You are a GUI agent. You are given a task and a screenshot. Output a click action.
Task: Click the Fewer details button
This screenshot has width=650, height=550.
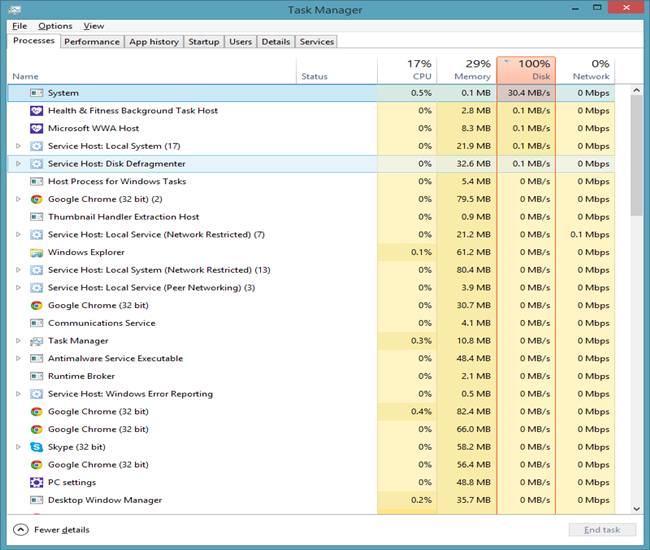pyautogui.click(x=52, y=530)
